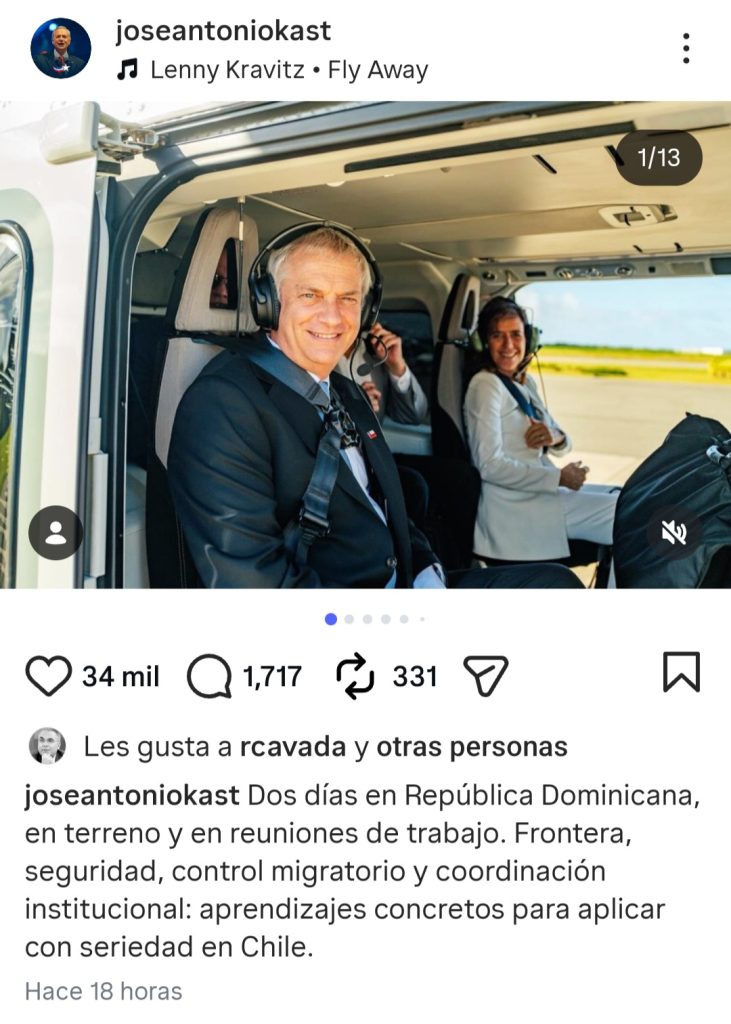Unmute the post audio
Image resolution: width=731 pixels, height=1024 pixels.
674,533
